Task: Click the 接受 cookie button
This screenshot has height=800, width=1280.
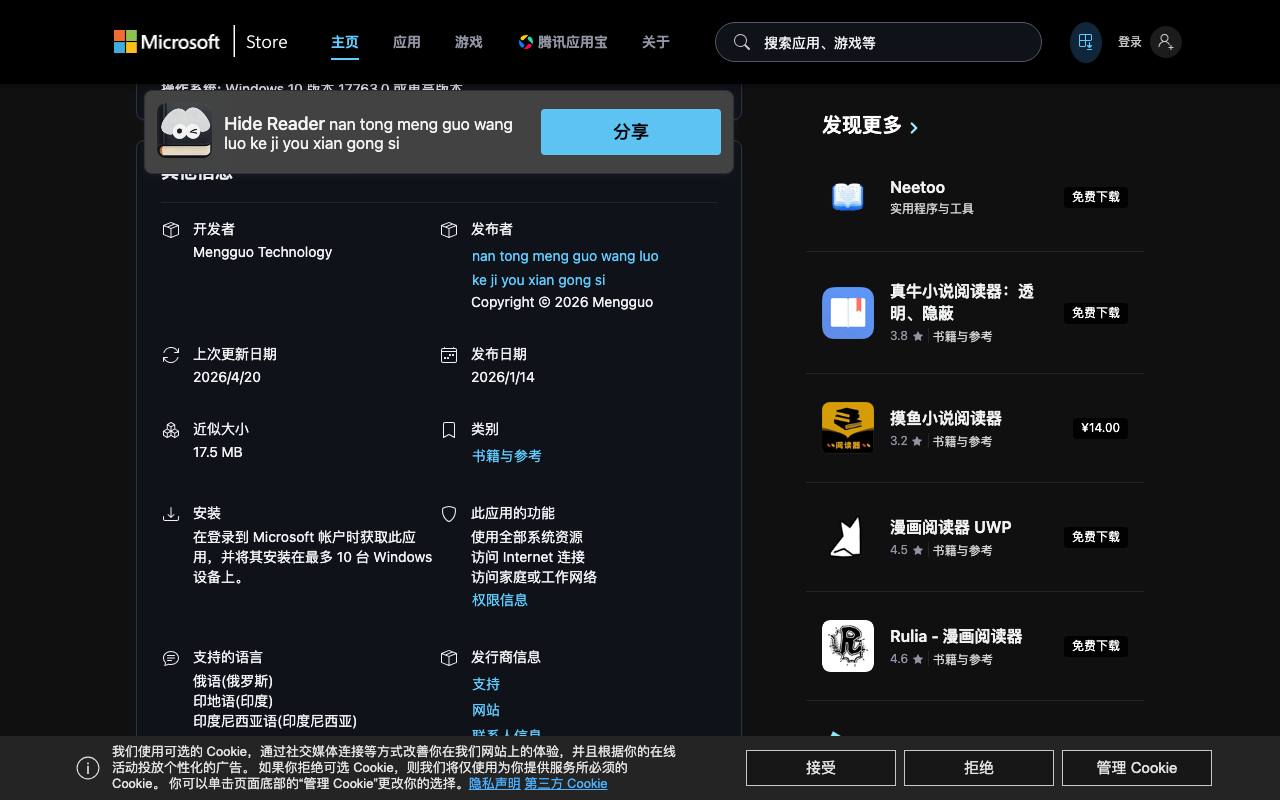Action: pos(821,768)
